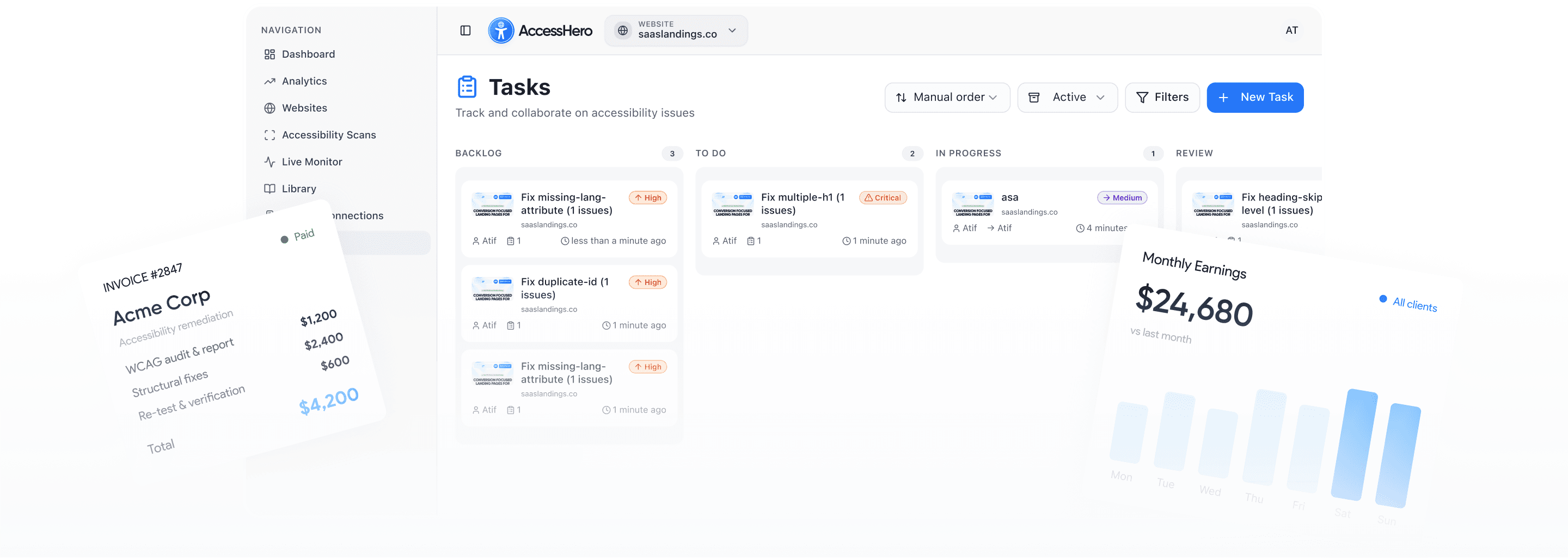Click the tallest Sat bar in chart
This screenshot has width=1568, height=558.
tap(1355, 445)
